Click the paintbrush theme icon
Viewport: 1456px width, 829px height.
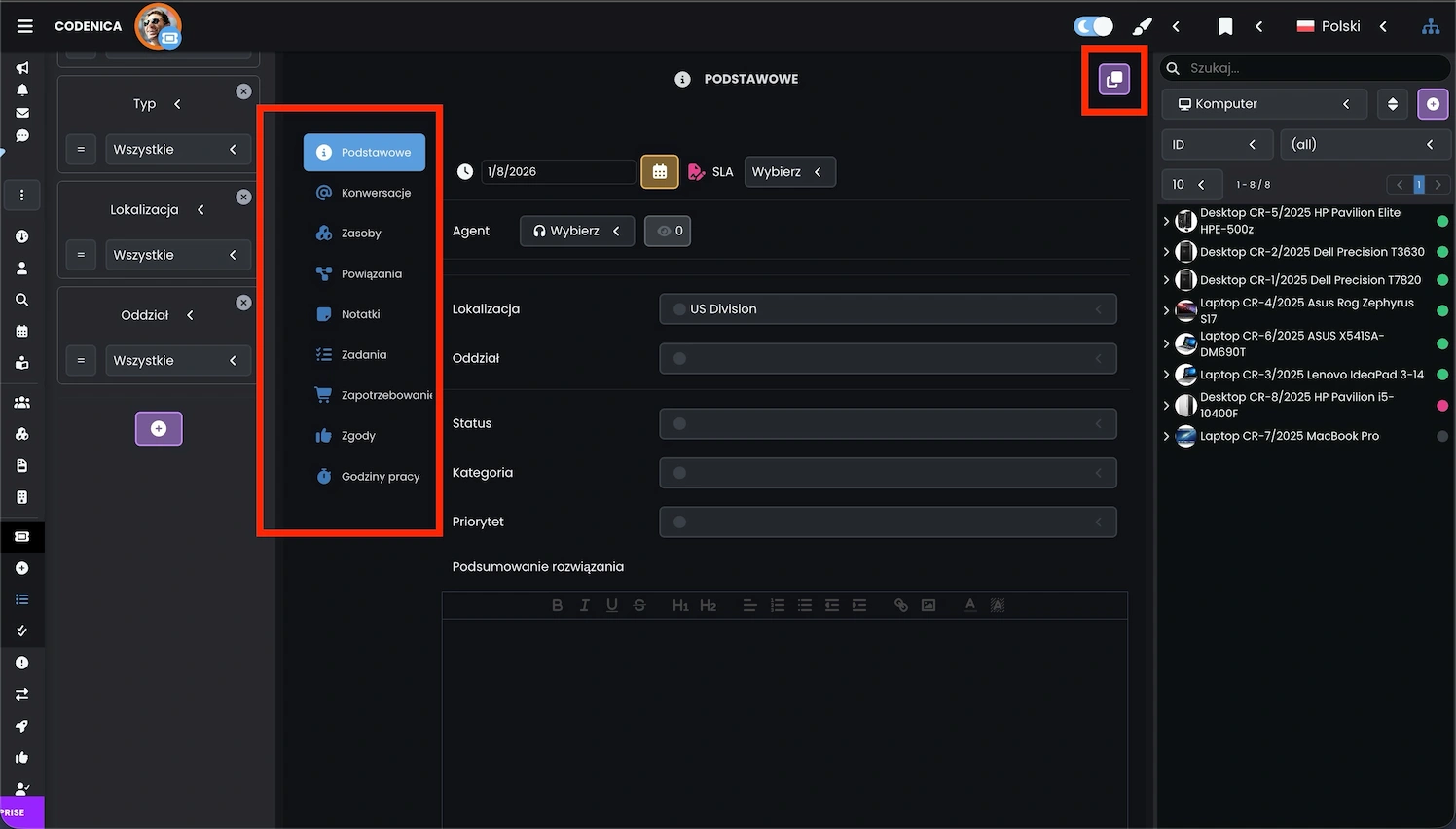[1143, 26]
